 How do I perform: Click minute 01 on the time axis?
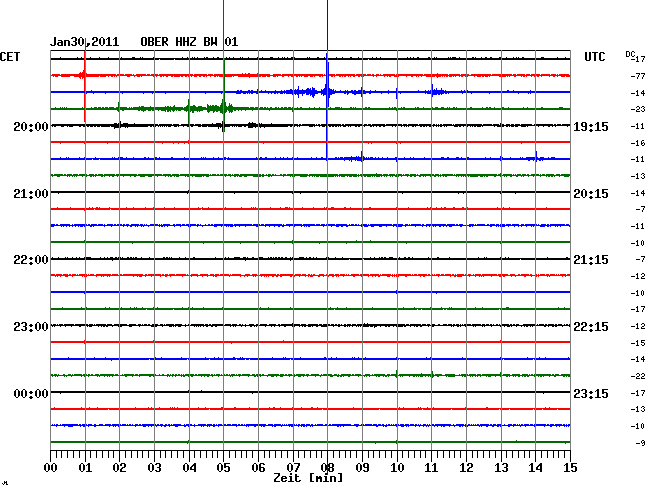(x=85, y=468)
